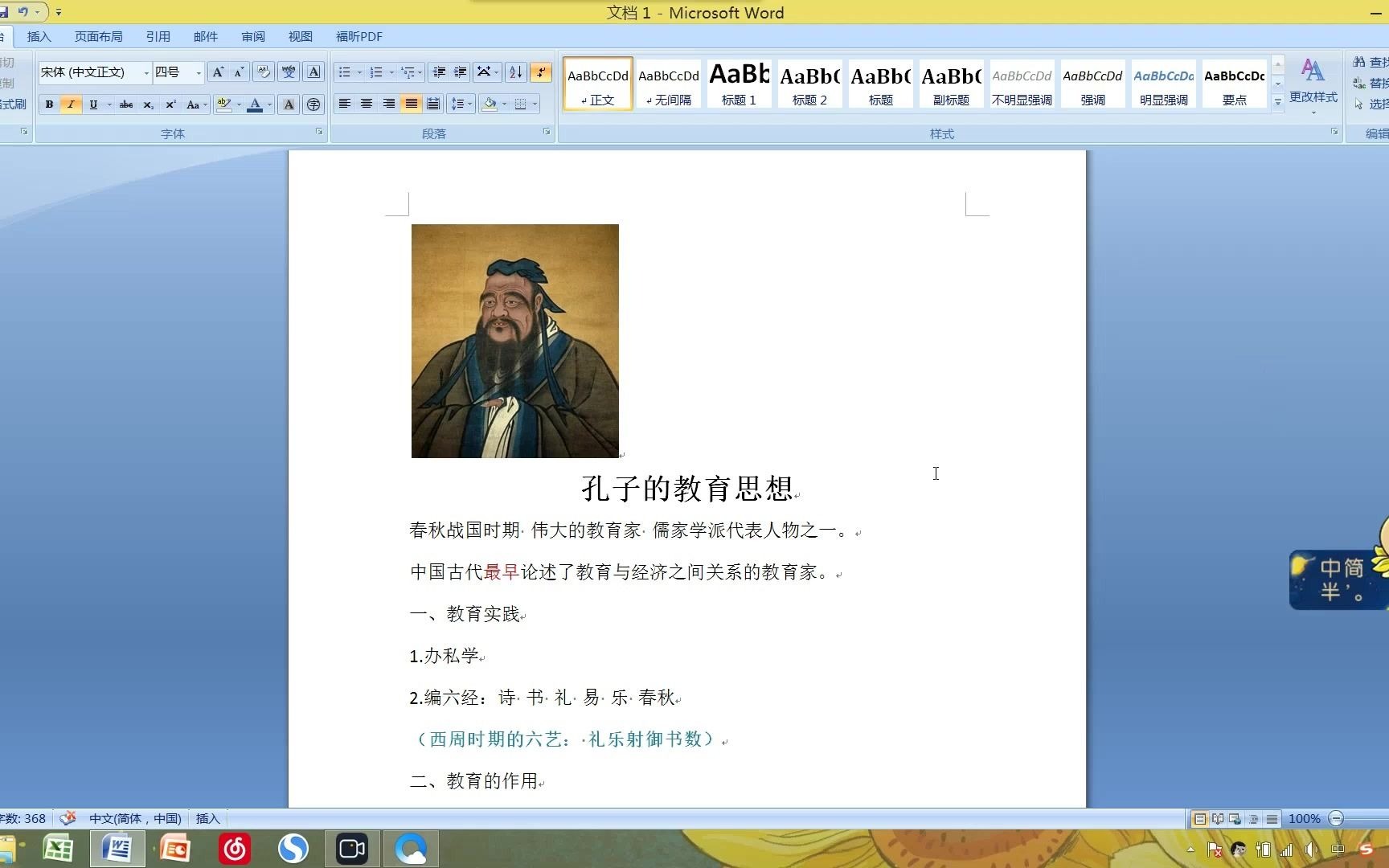The height and width of the screenshot is (868, 1389).
Task: Expand styles gallery more arrow
Action: click(1277, 102)
